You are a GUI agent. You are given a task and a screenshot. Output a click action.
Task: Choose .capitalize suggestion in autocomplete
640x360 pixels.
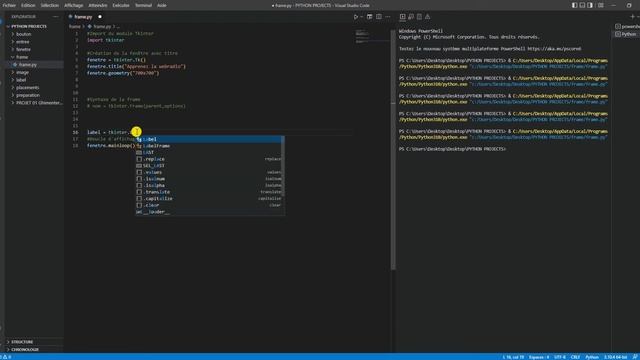pos(208,198)
